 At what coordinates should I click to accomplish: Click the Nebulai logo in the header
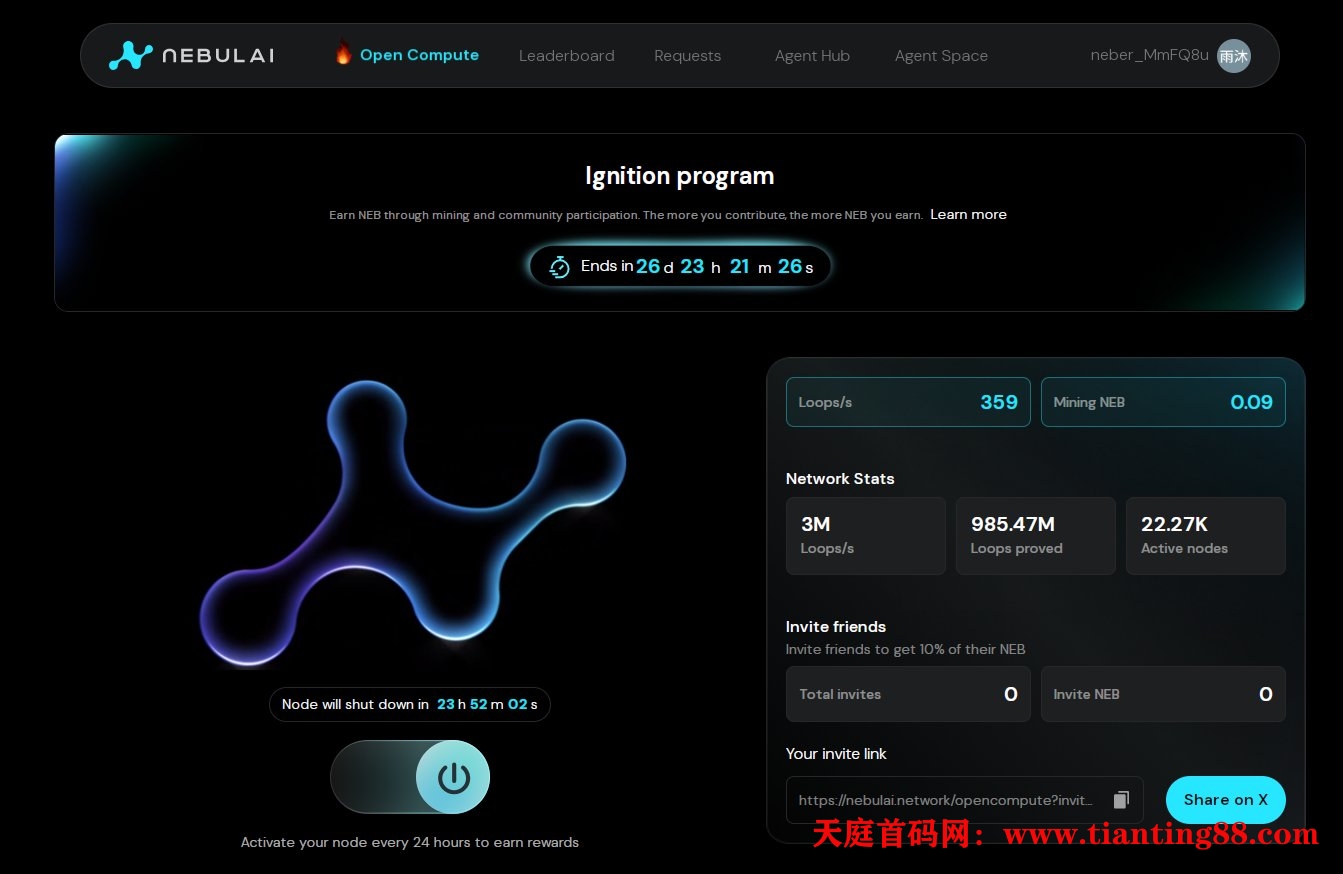point(191,56)
